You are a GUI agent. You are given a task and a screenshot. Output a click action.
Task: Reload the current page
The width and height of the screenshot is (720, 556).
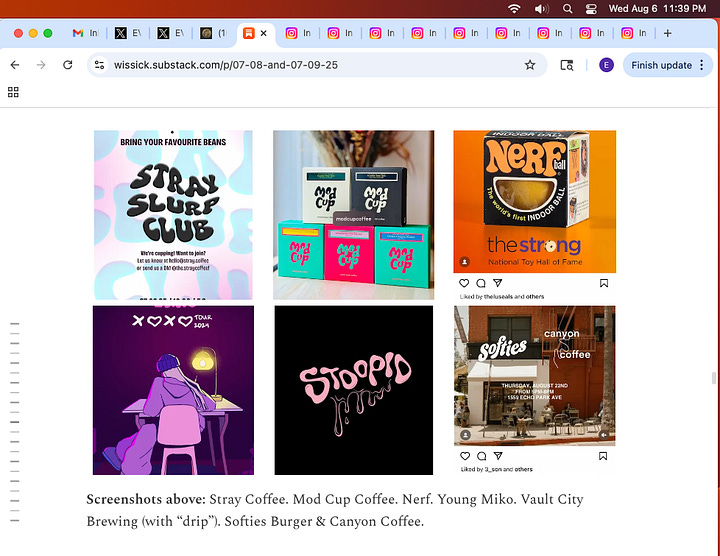coord(68,65)
